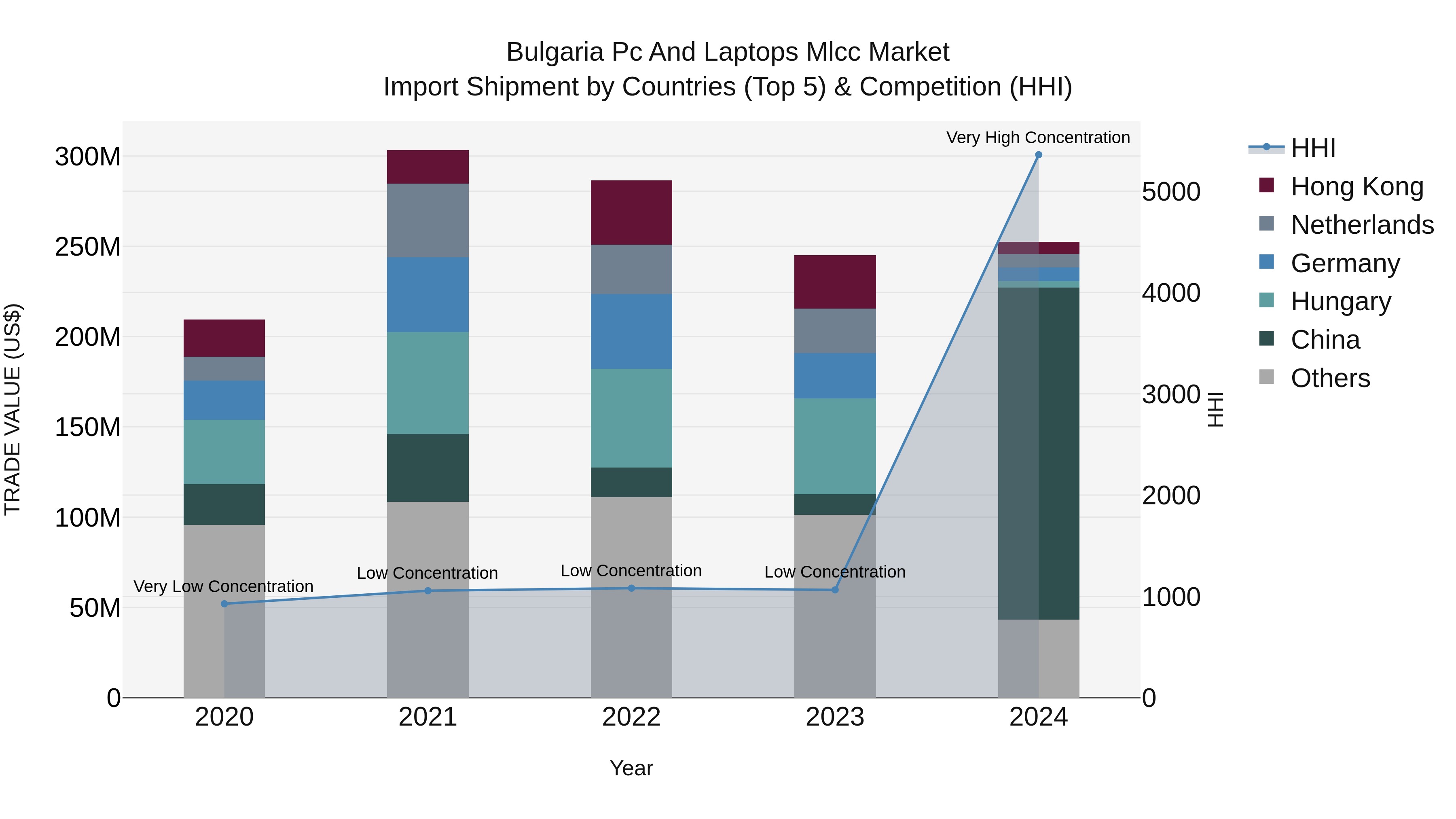The image size is (1456, 819).
Task: Select the 2023 Hong Kong bar segment
Action: pos(835,282)
